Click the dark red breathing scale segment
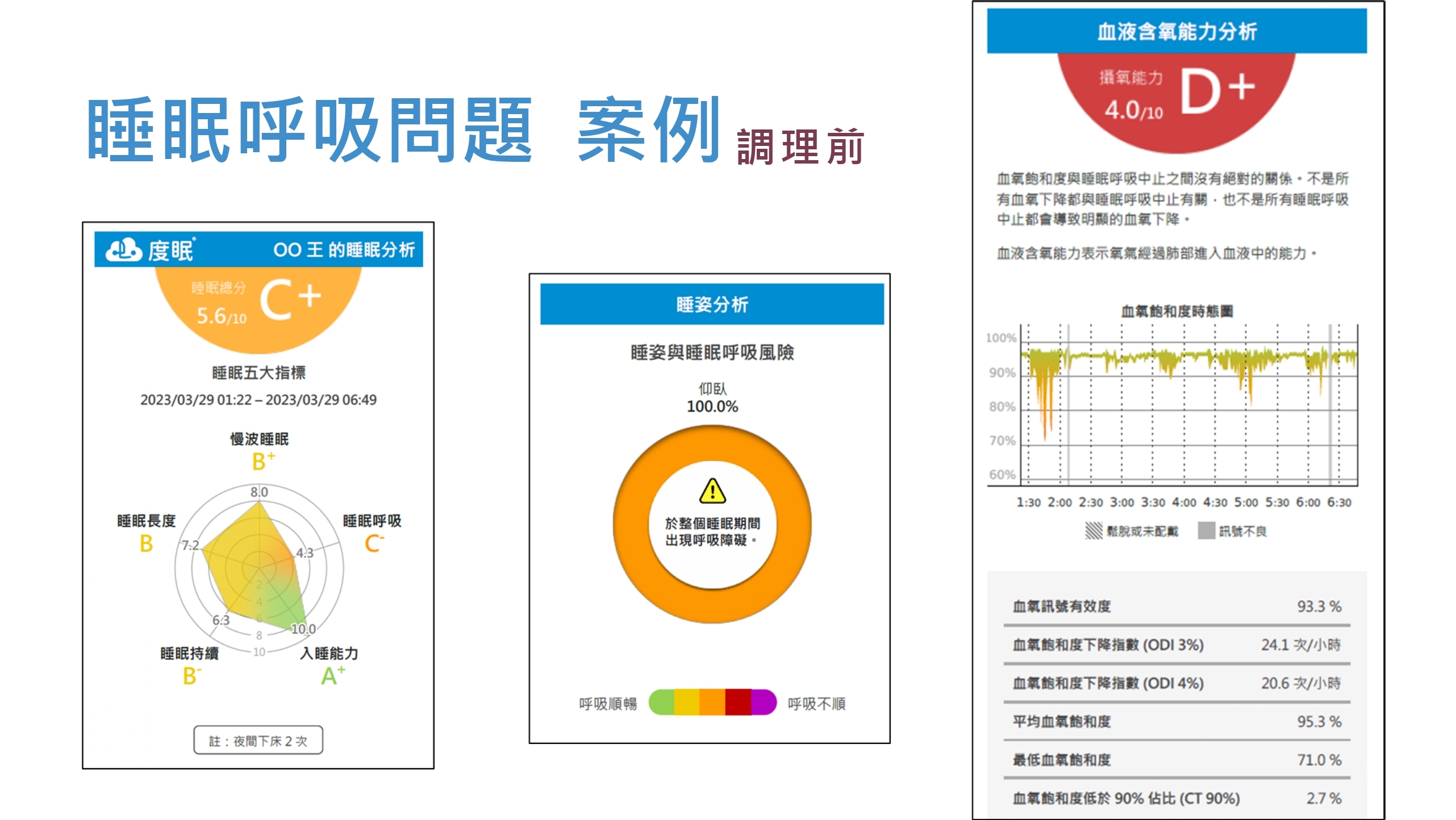This screenshot has height=820, width=1456. click(738, 702)
